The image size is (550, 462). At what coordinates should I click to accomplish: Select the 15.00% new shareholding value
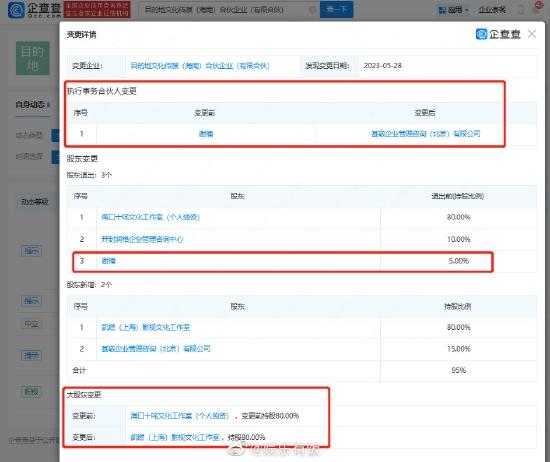(x=458, y=349)
